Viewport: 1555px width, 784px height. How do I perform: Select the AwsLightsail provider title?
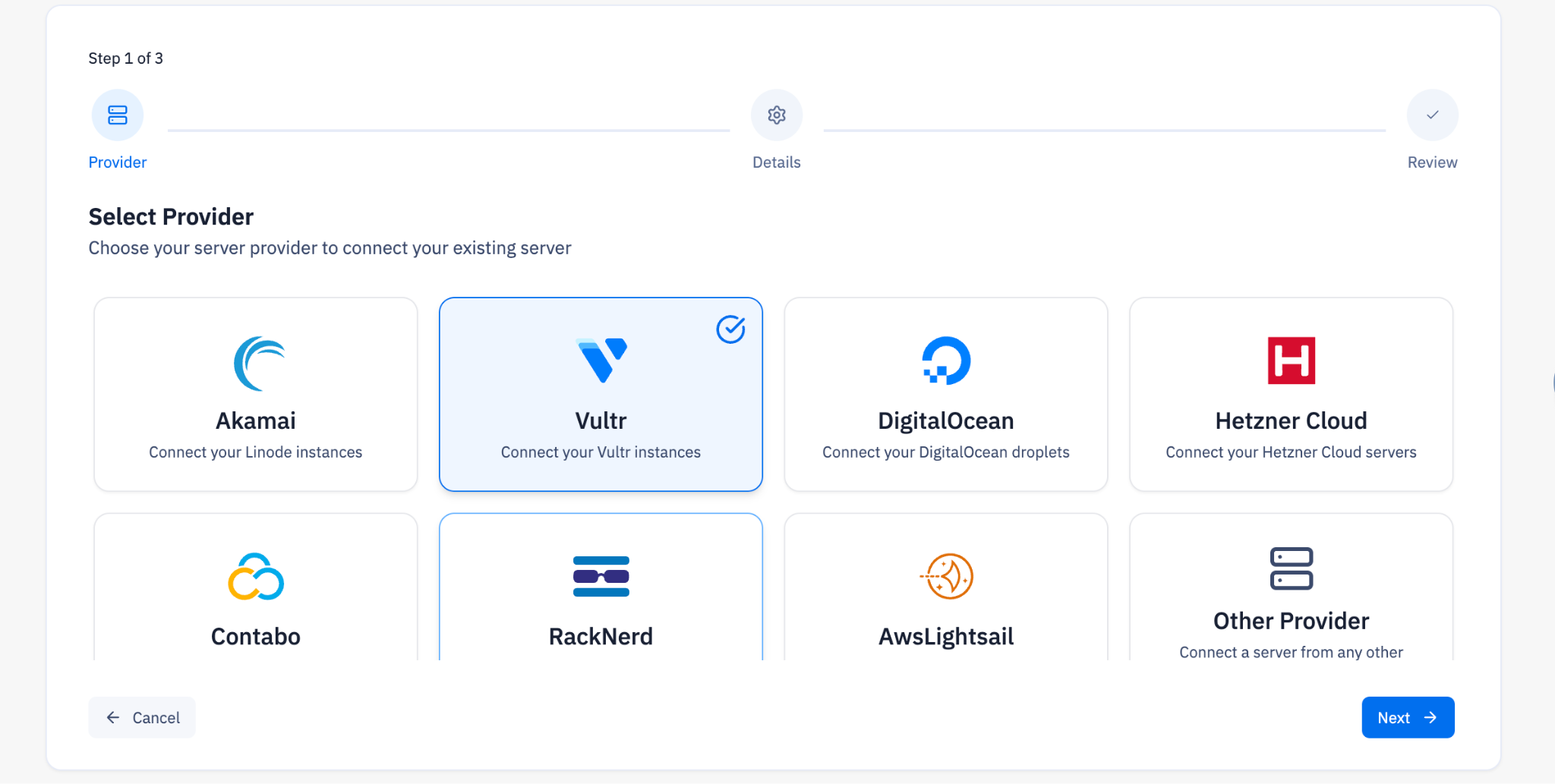coord(946,636)
